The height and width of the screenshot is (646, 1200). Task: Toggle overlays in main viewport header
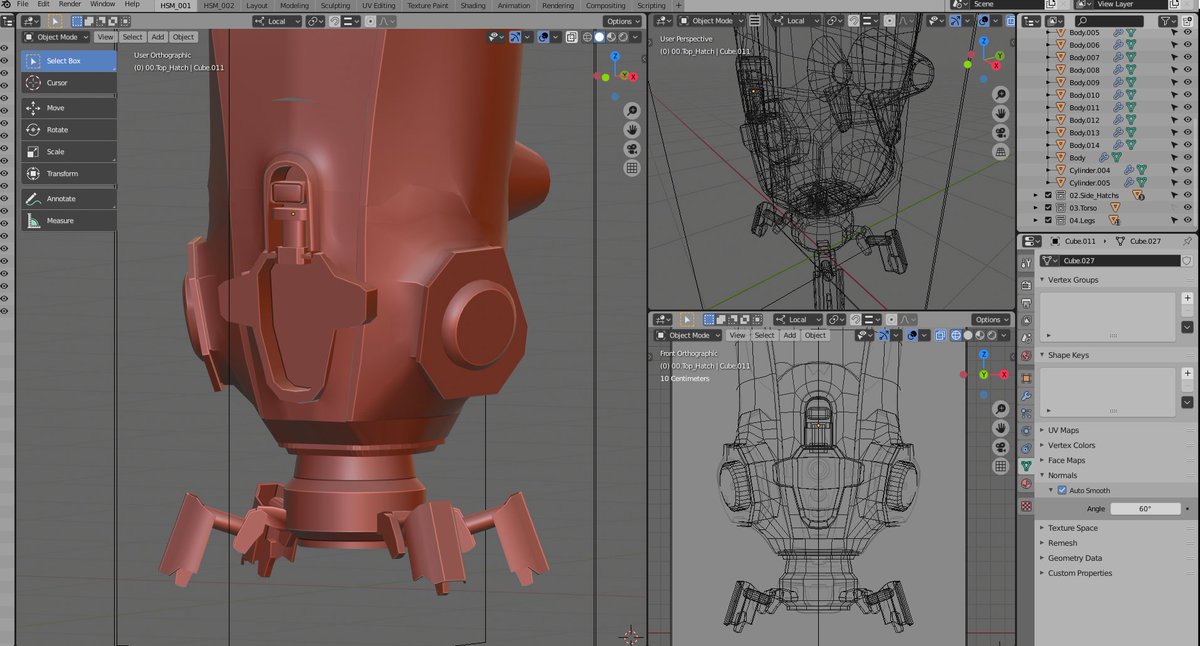543,37
